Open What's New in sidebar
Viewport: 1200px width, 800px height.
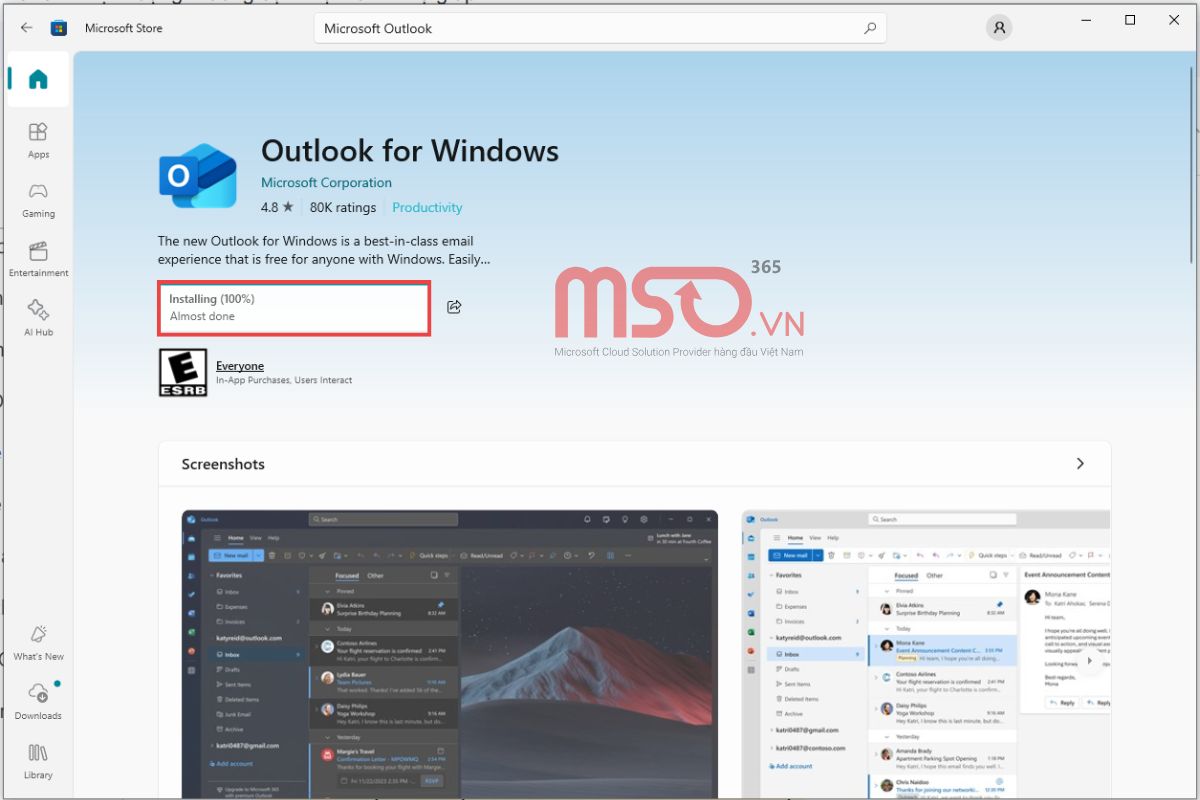(x=38, y=642)
